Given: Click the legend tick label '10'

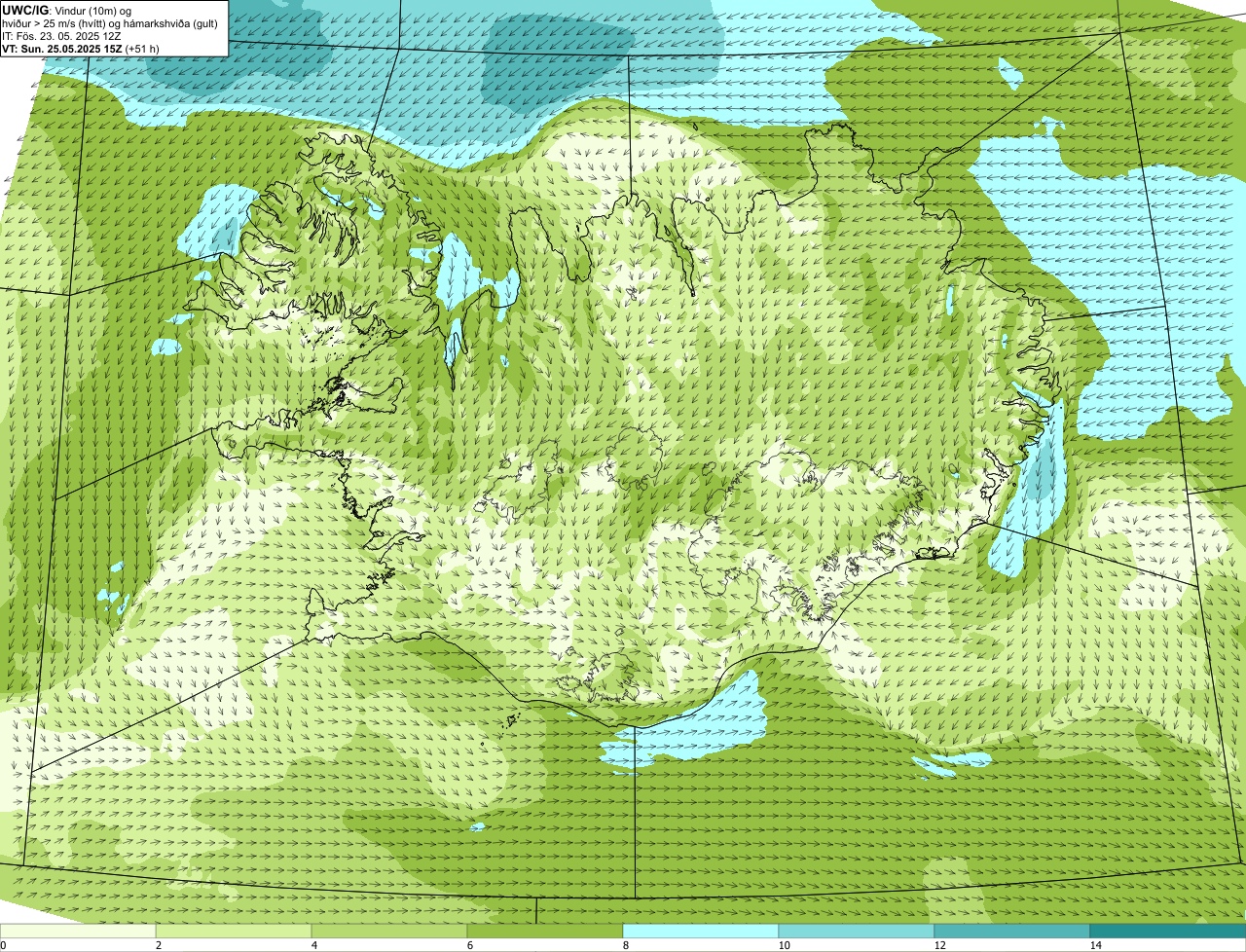Looking at the screenshot, I should [x=784, y=945].
